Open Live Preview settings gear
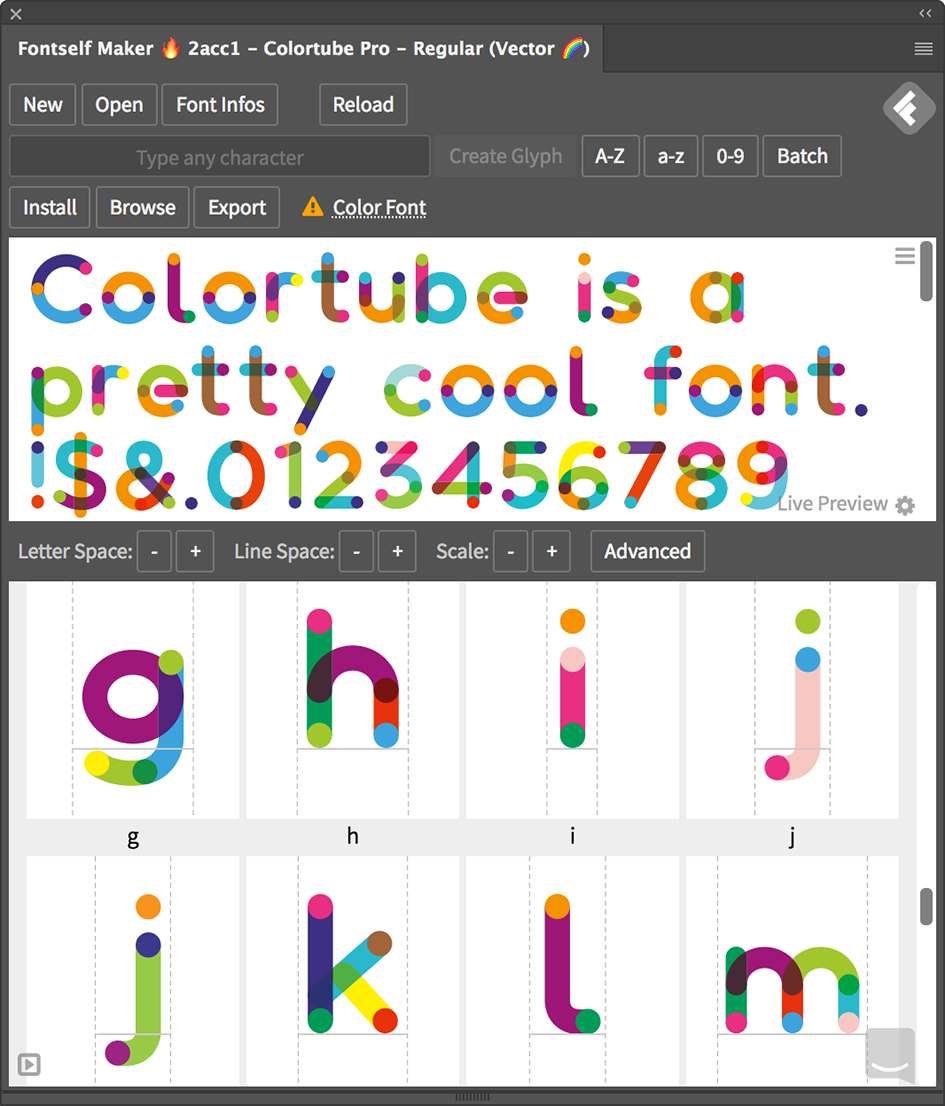Screen dimensions: 945x1106 tap(905, 505)
